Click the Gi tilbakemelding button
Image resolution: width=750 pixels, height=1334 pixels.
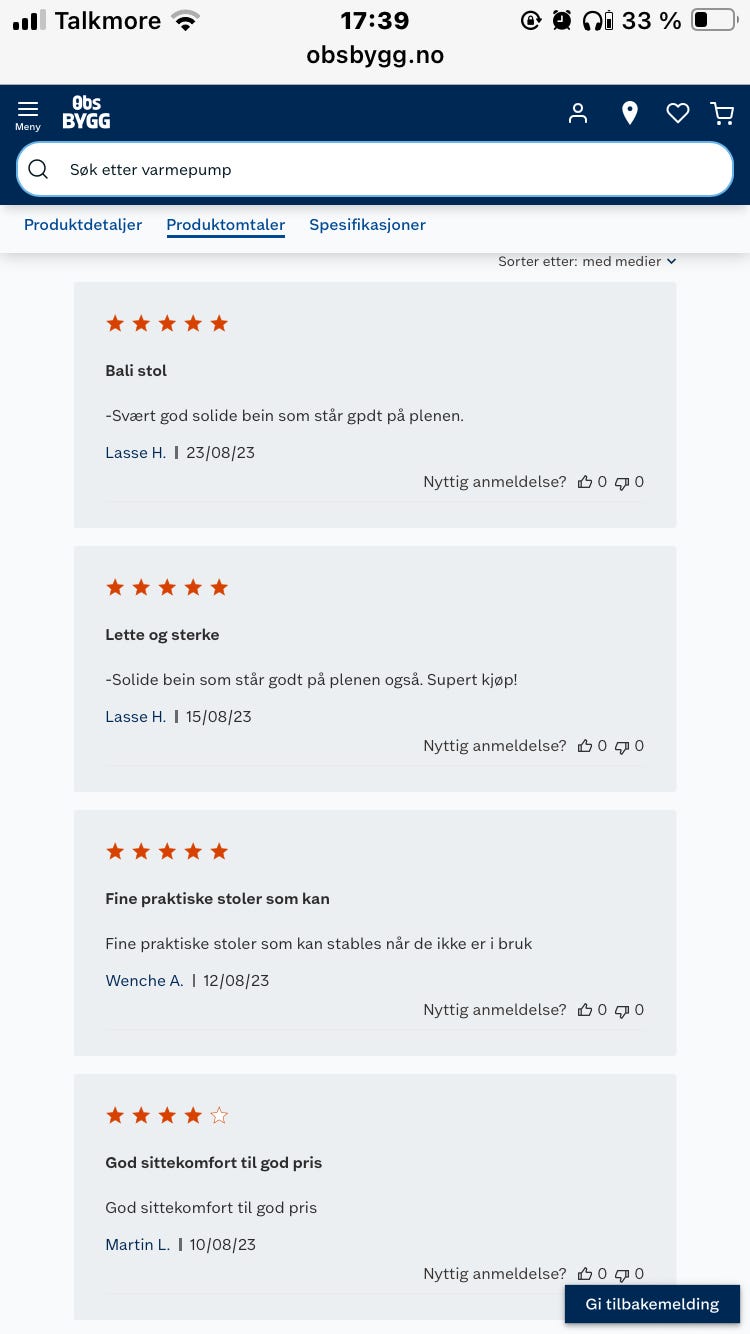pyautogui.click(x=652, y=1304)
